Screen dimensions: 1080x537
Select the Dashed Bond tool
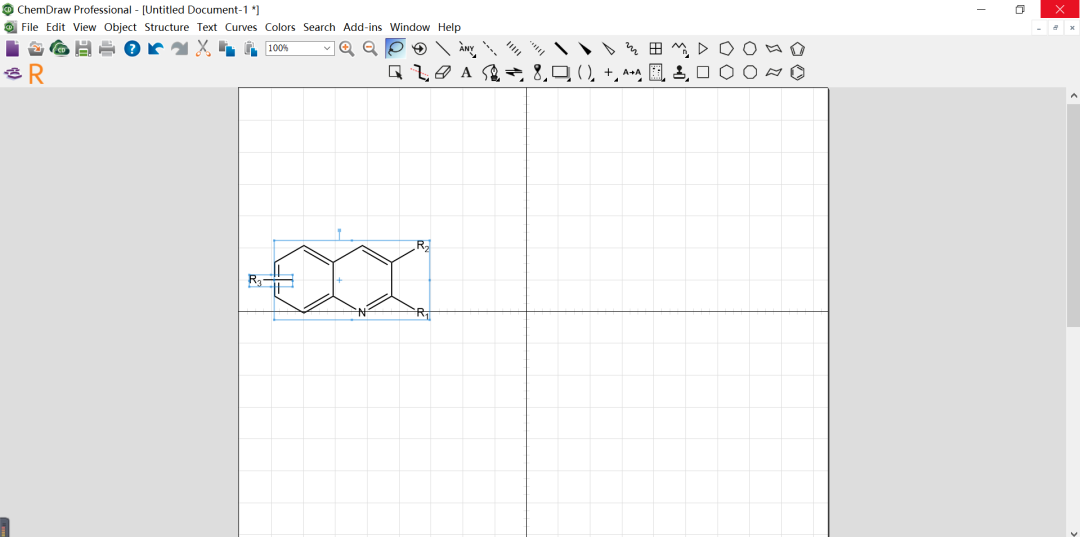(x=490, y=49)
